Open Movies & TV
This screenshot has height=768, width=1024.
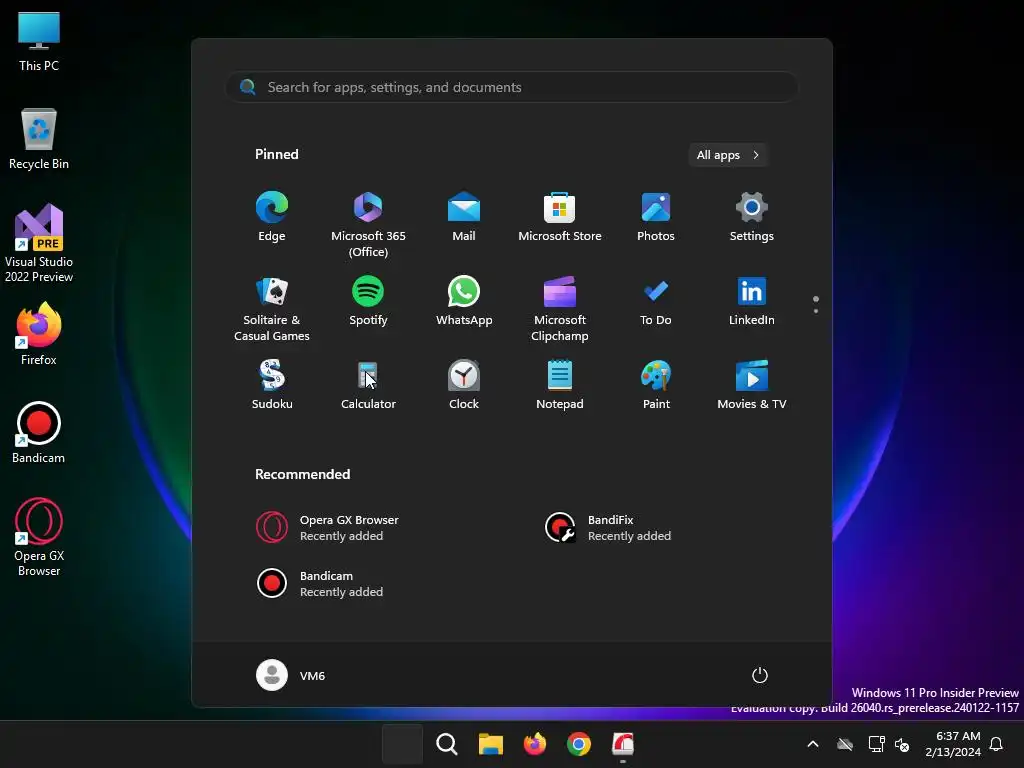(752, 385)
